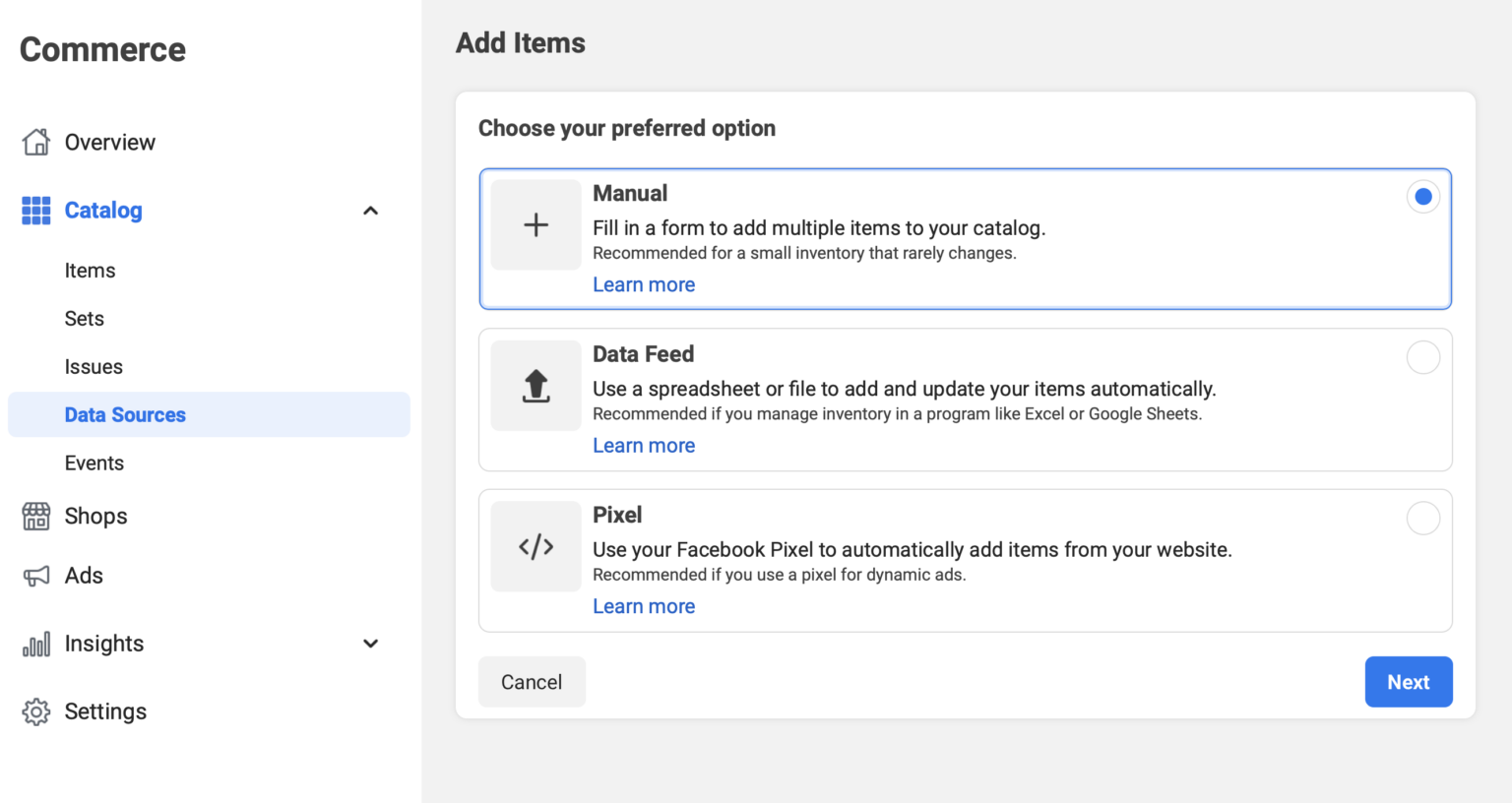The image size is (1512, 803).
Task: Select the Pixel radio button
Action: click(1422, 518)
